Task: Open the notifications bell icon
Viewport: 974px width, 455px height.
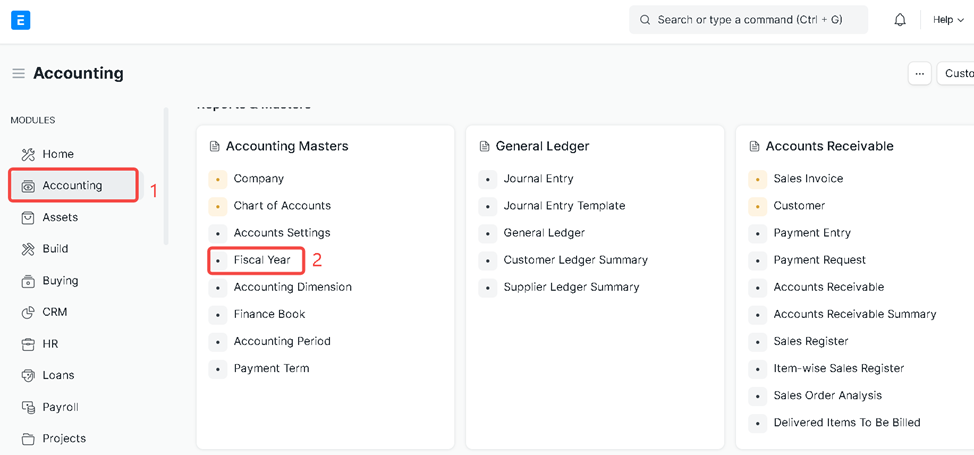Action: [x=900, y=20]
